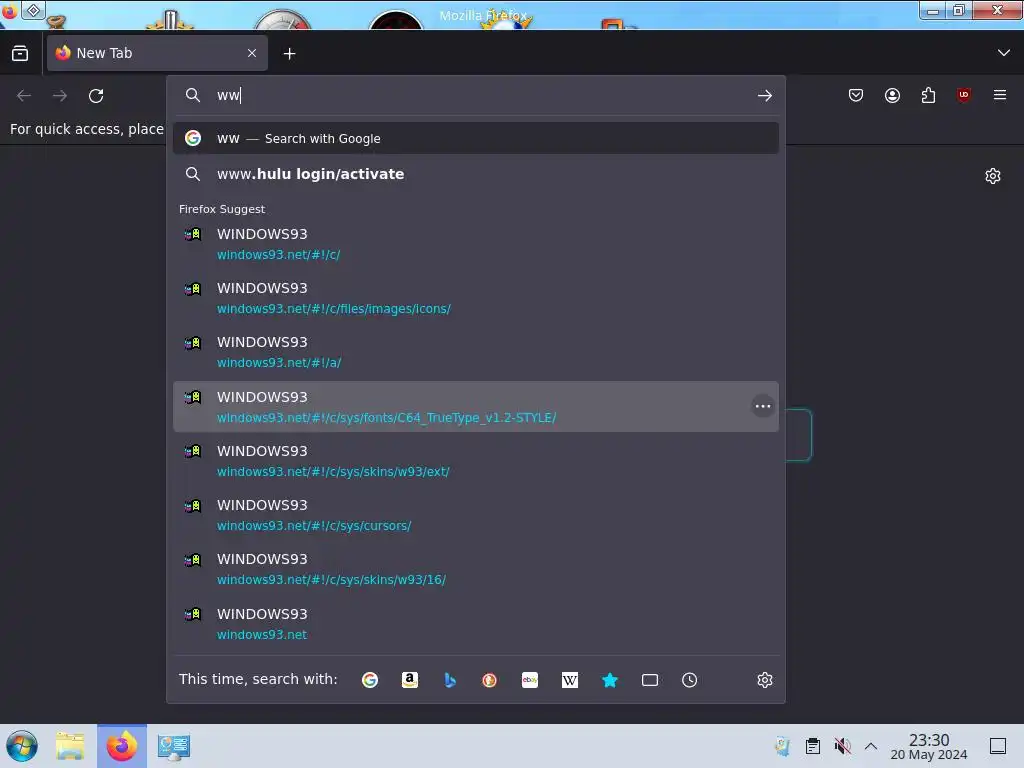Open windows93.net/#!/c/ suggestion
Viewport: 1024px width, 768px height.
(475, 244)
